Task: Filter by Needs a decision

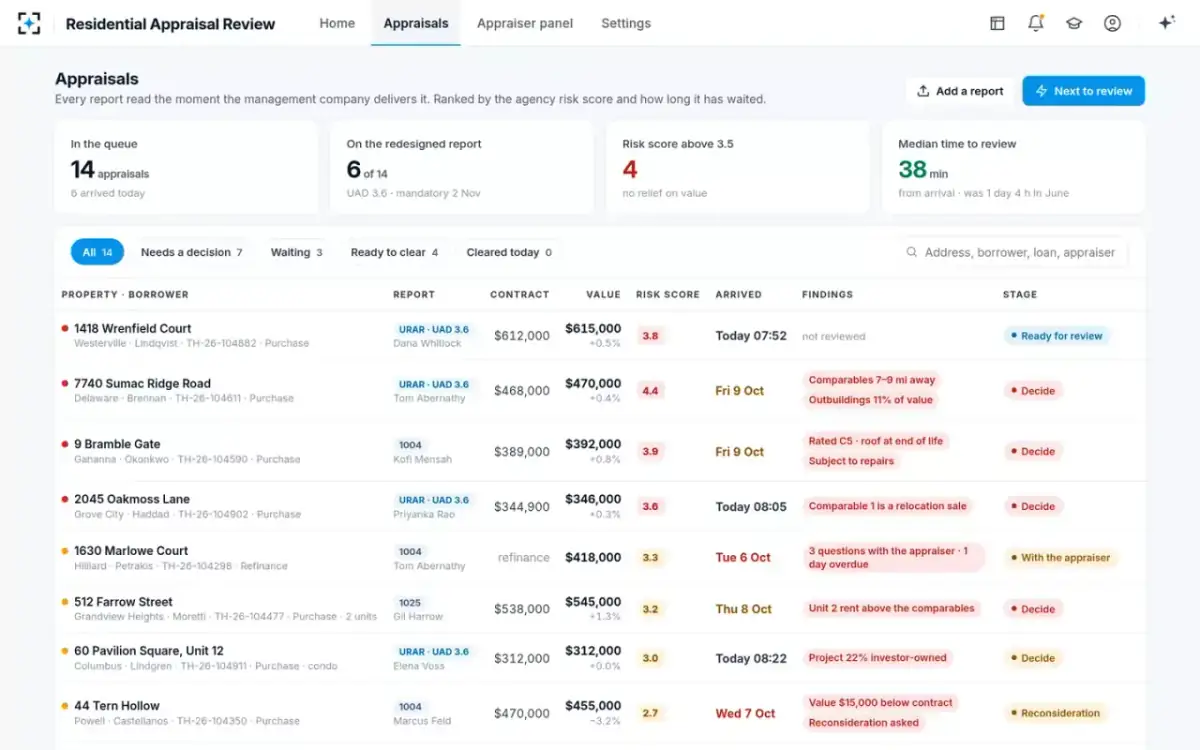Action: point(192,253)
